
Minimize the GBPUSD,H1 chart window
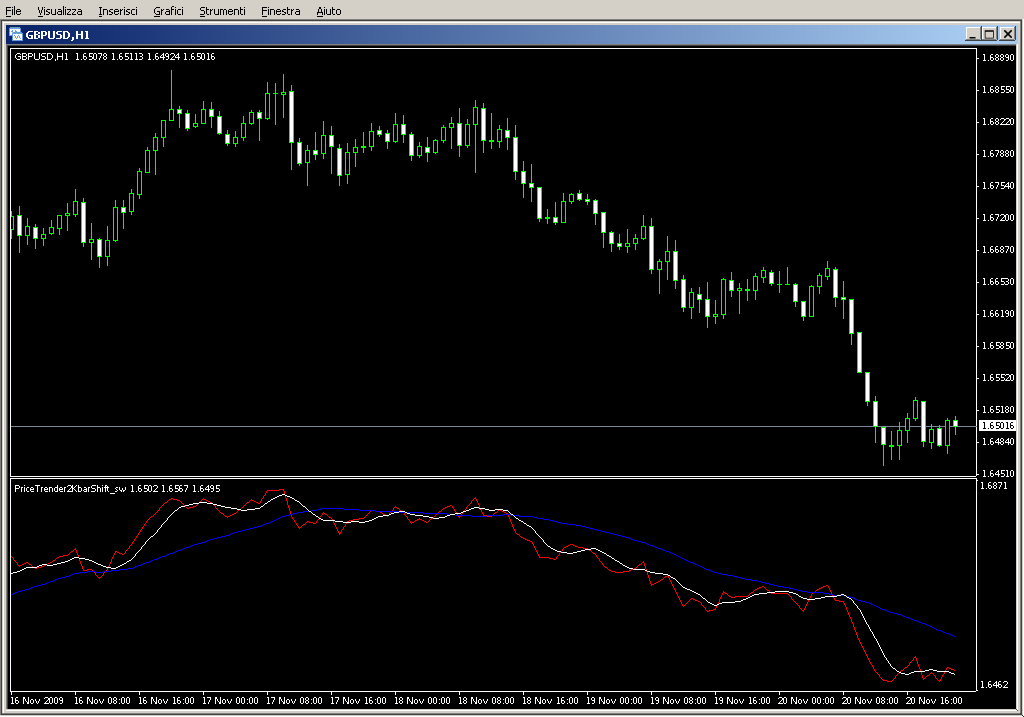pyautogui.click(x=972, y=33)
